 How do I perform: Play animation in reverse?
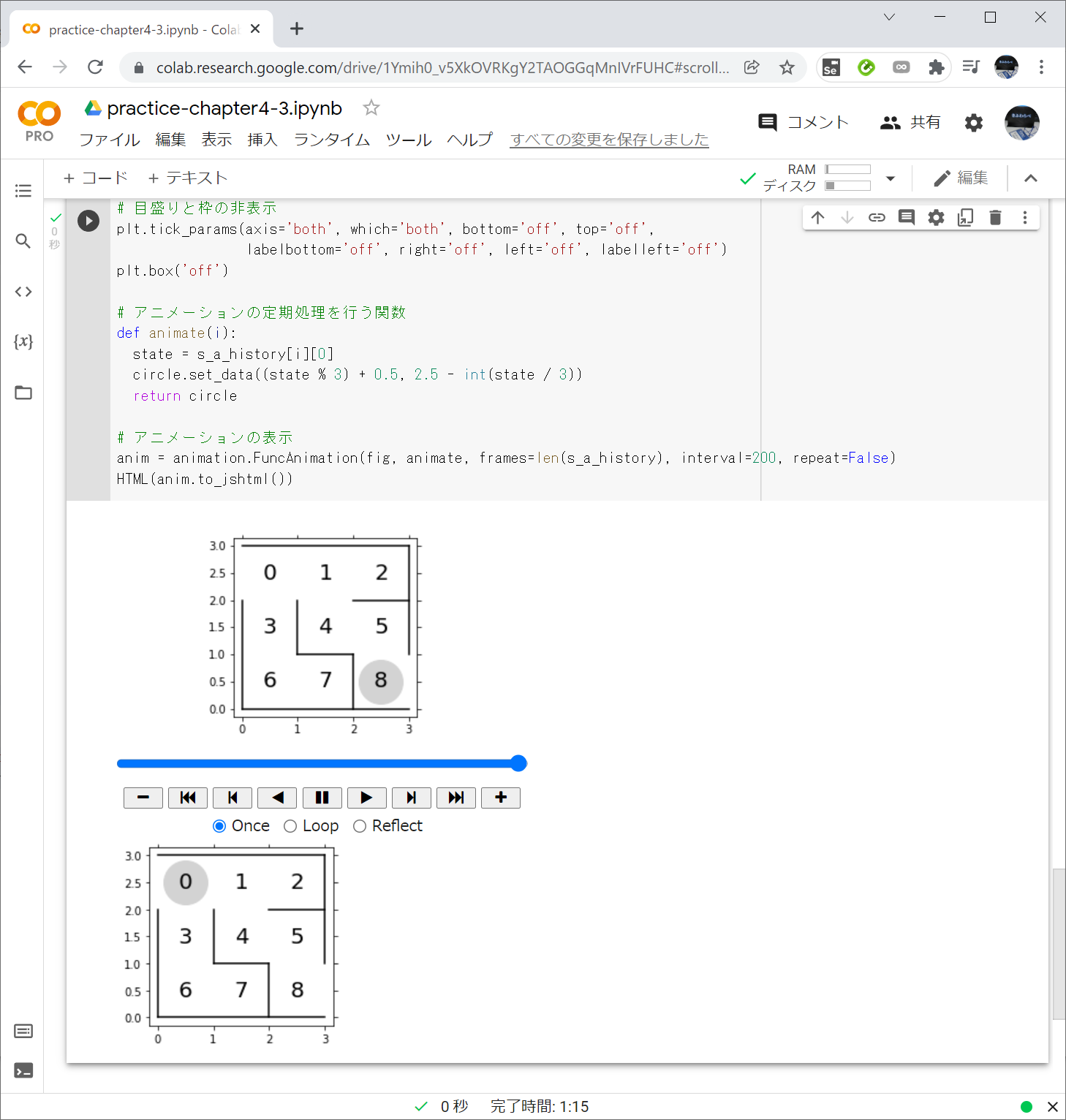[277, 798]
